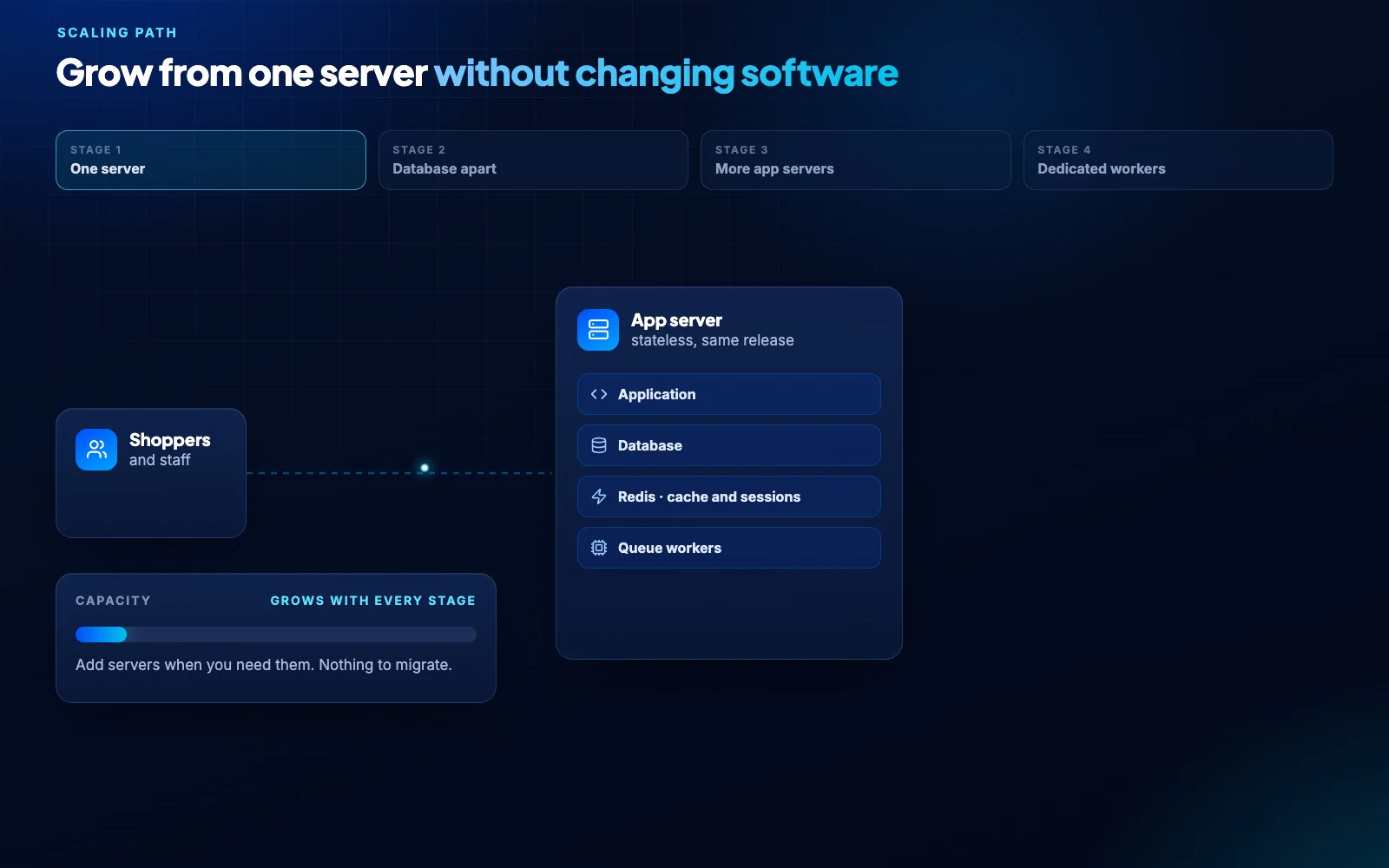Click the Database cylinder icon
Image resolution: width=1389 pixels, height=868 pixels.
coord(599,445)
